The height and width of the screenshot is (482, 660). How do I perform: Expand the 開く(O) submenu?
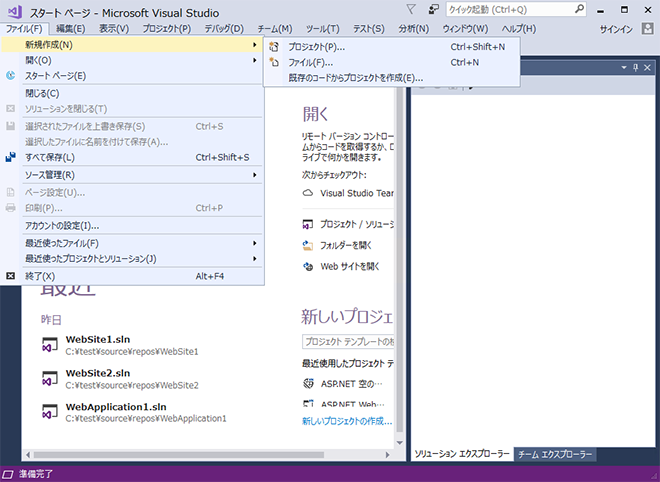pyautogui.click(x=132, y=60)
